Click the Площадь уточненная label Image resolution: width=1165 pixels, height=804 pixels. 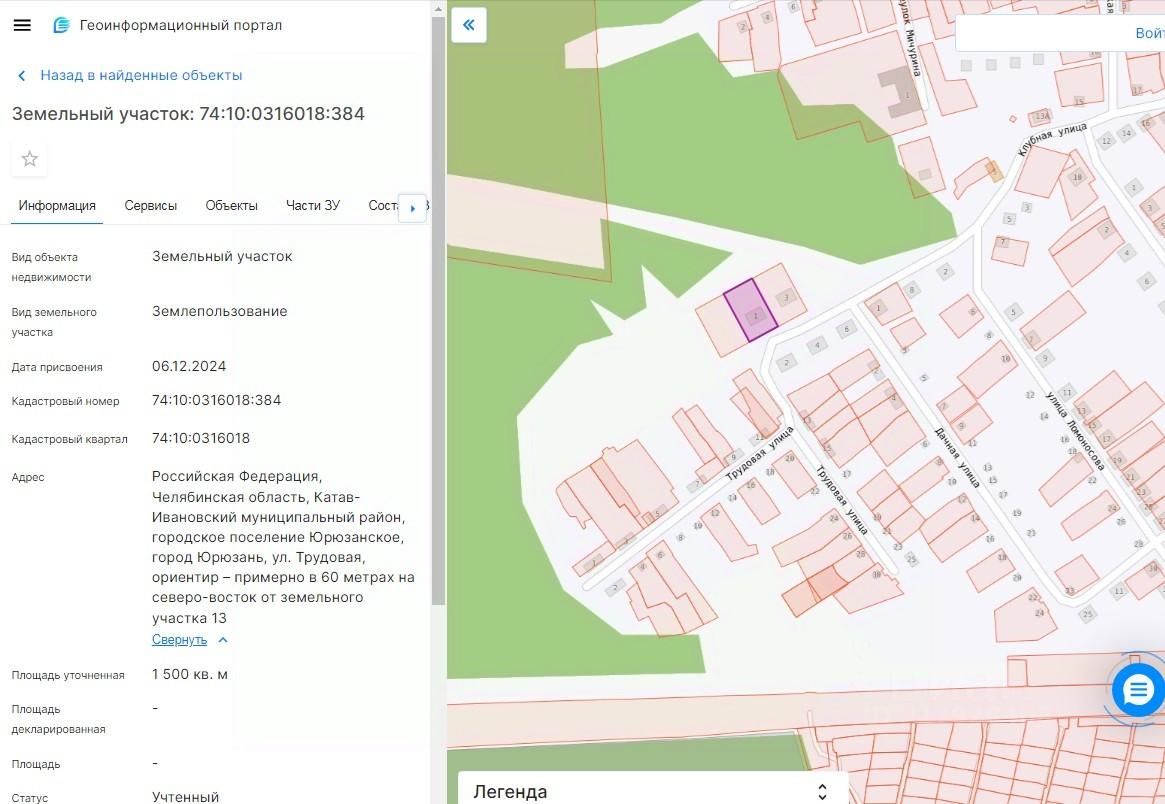tap(68, 675)
